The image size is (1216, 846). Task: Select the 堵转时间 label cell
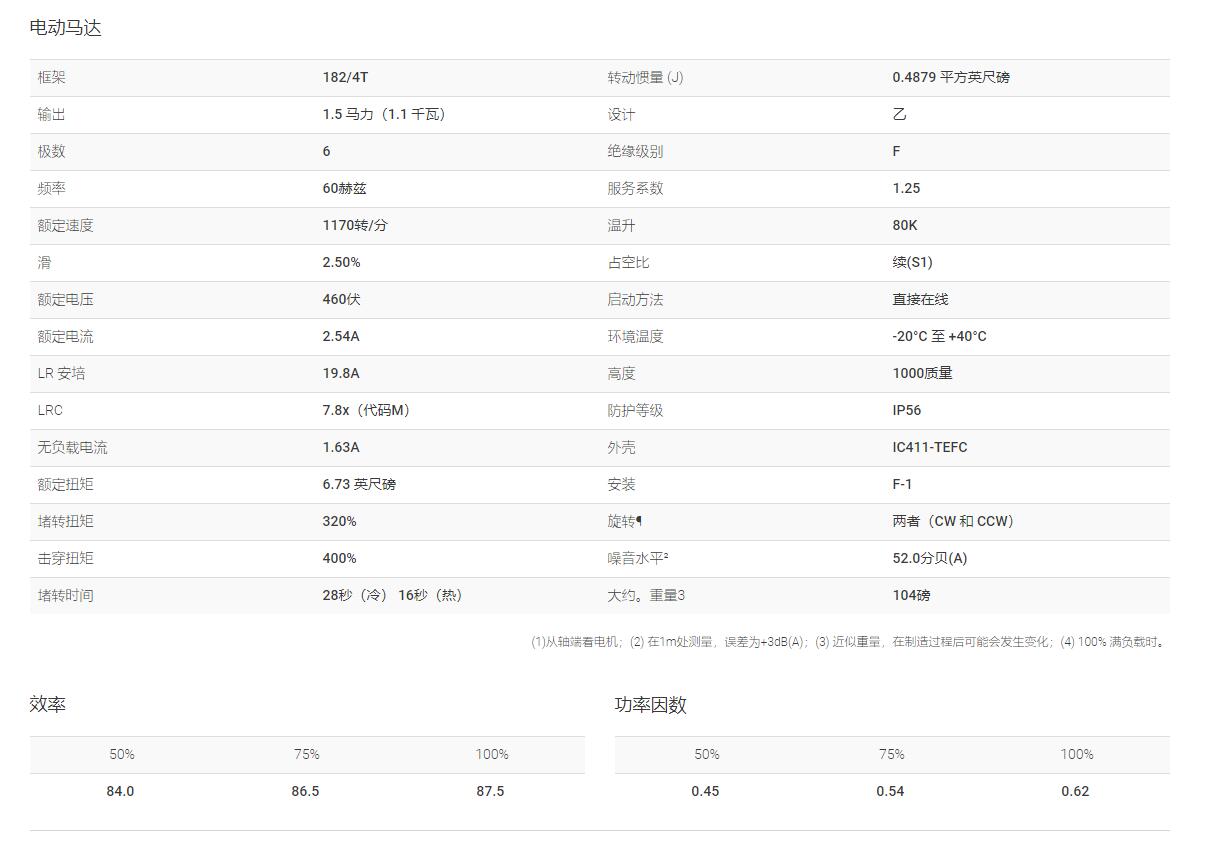(65, 595)
